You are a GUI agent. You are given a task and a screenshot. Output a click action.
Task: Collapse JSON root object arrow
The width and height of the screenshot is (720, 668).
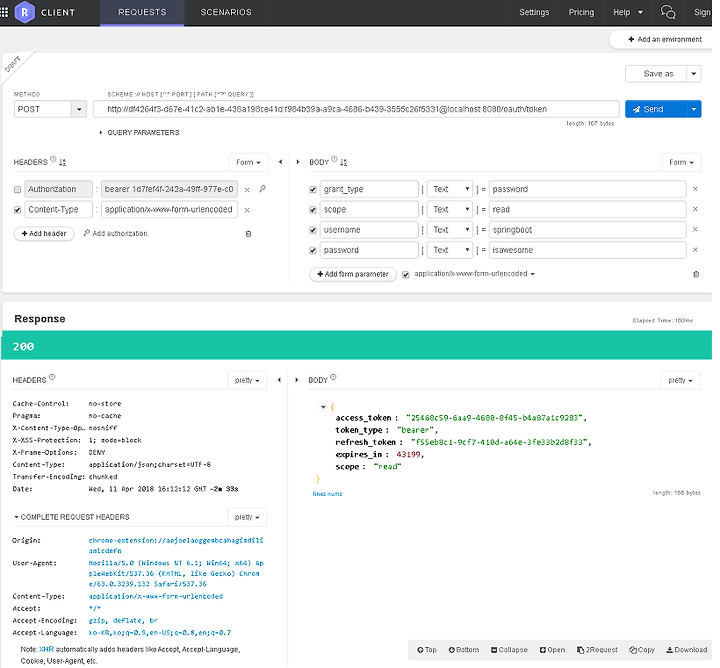(x=323, y=407)
